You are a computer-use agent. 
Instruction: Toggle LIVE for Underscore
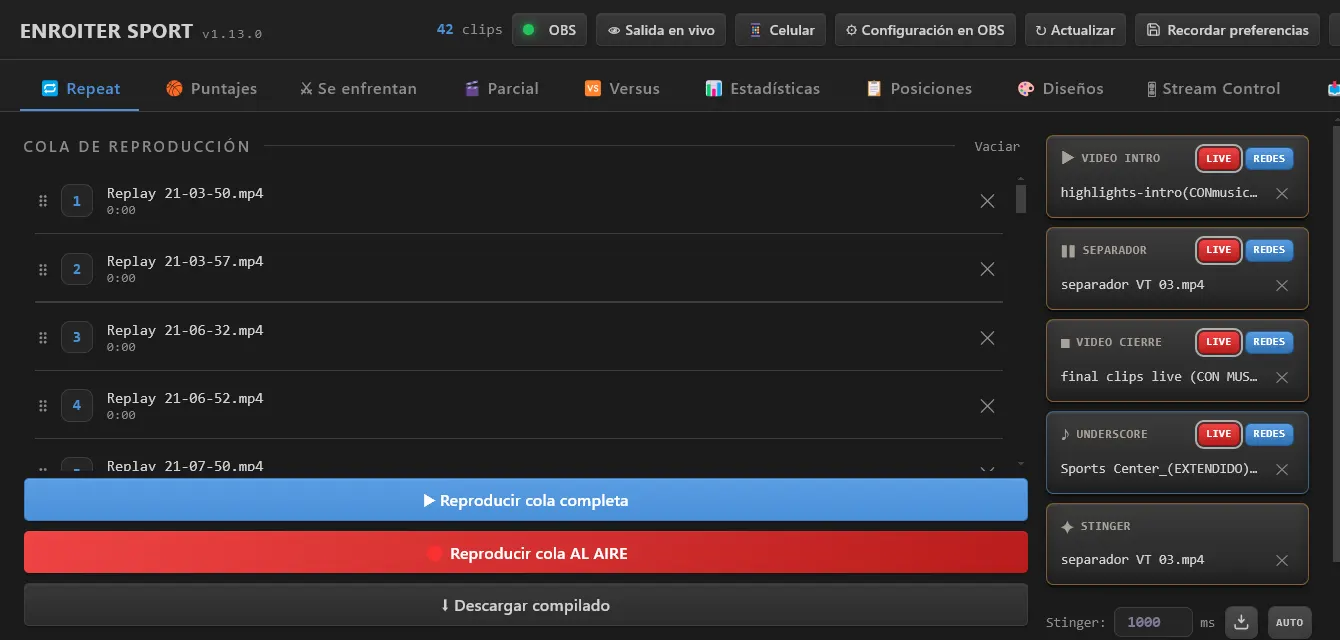pyautogui.click(x=1218, y=434)
